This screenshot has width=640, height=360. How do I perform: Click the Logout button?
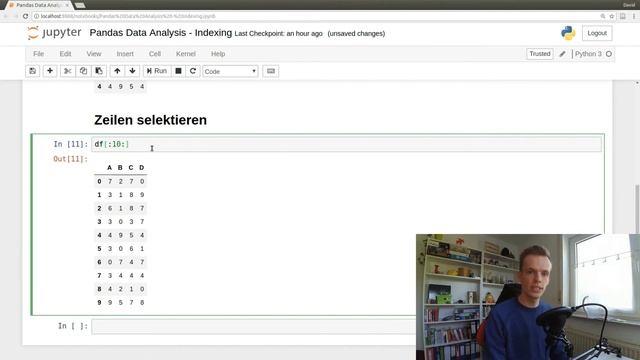click(597, 33)
